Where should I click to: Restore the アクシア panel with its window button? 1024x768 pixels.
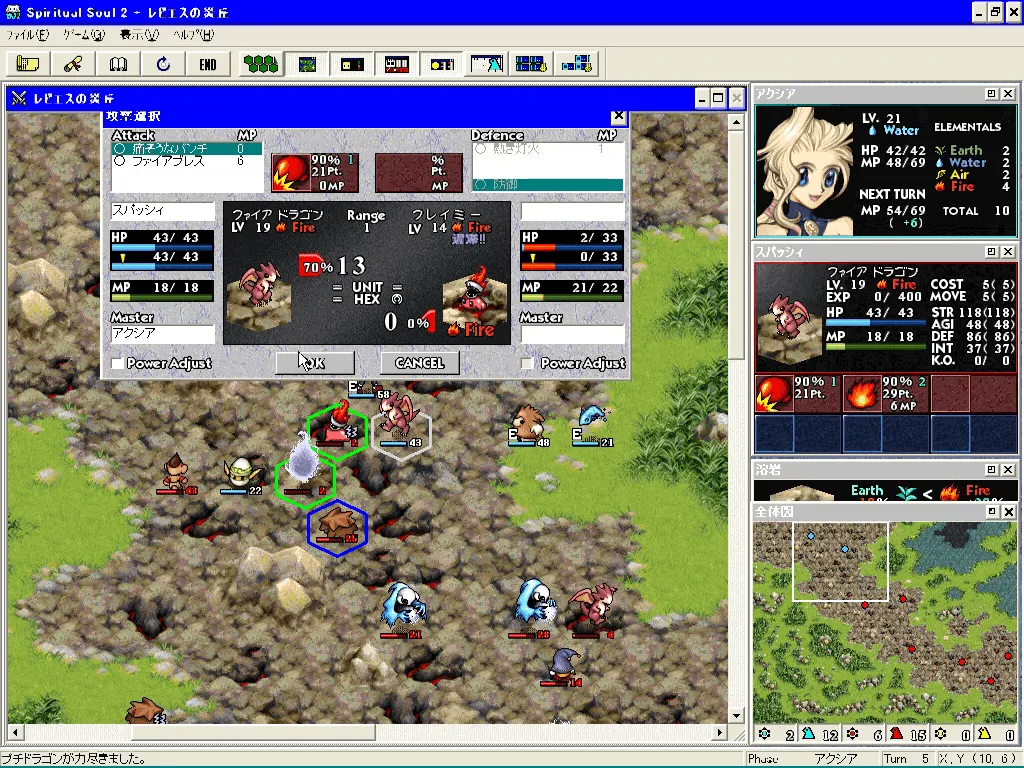[x=990, y=93]
